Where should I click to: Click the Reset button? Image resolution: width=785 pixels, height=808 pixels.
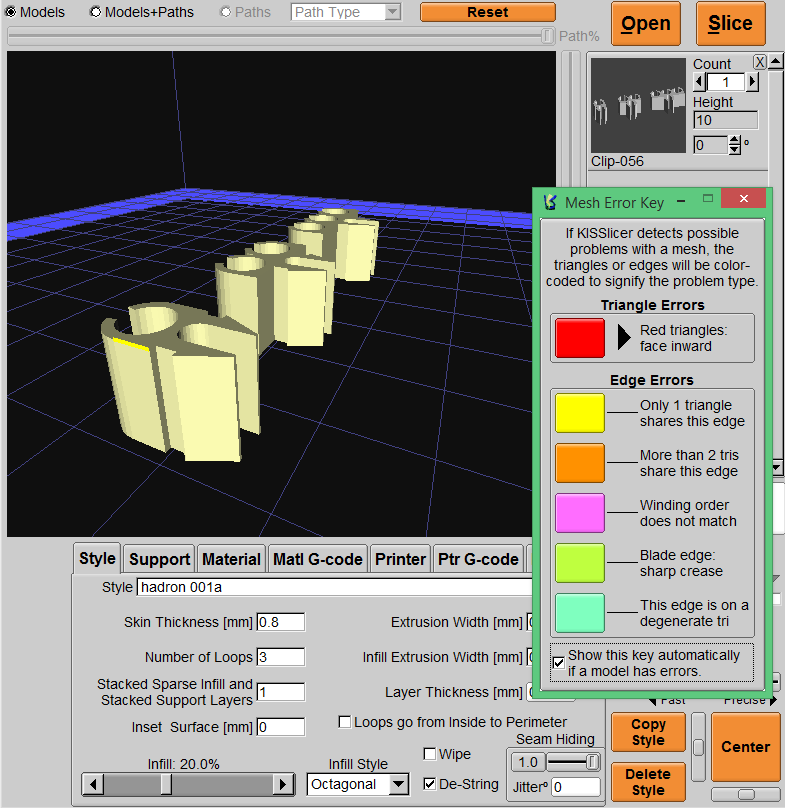click(x=487, y=12)
